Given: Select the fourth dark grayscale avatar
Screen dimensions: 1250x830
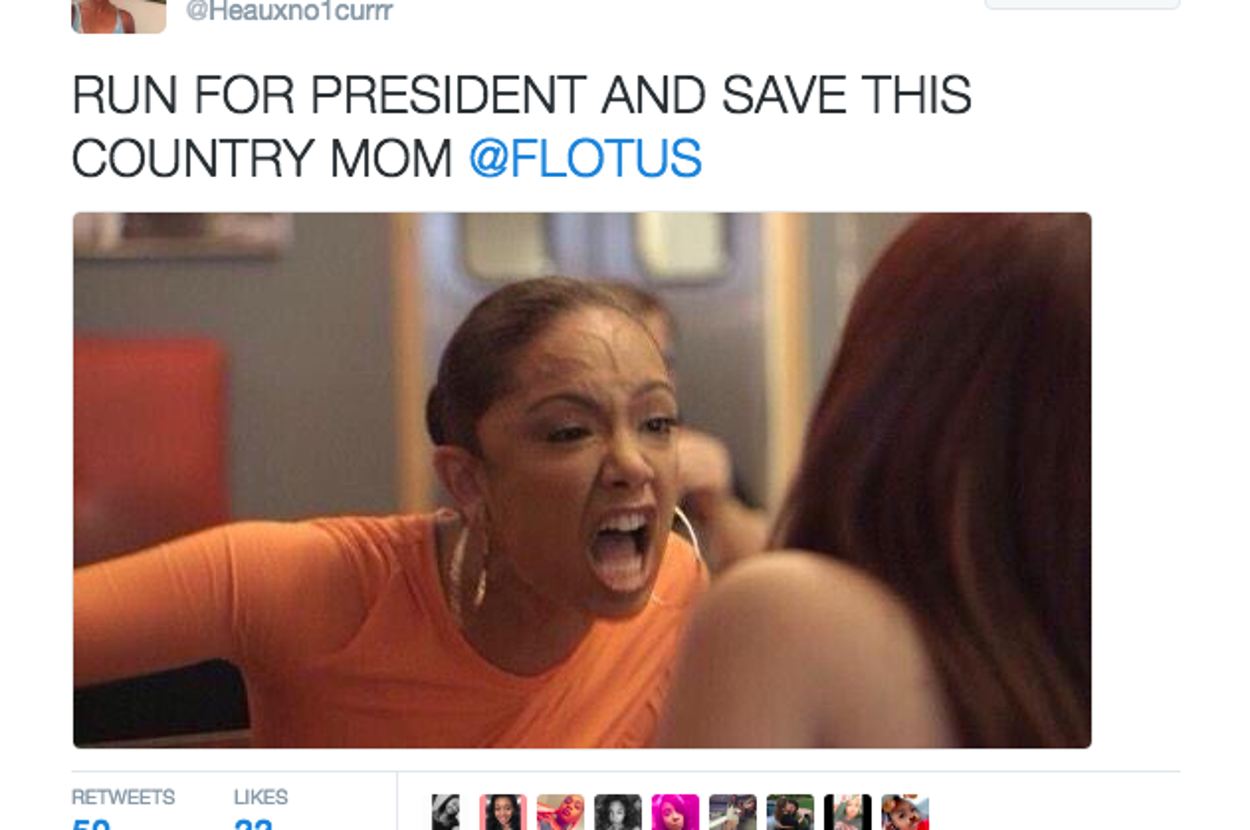Looking at the screenshot, I should tap(618, 812).
